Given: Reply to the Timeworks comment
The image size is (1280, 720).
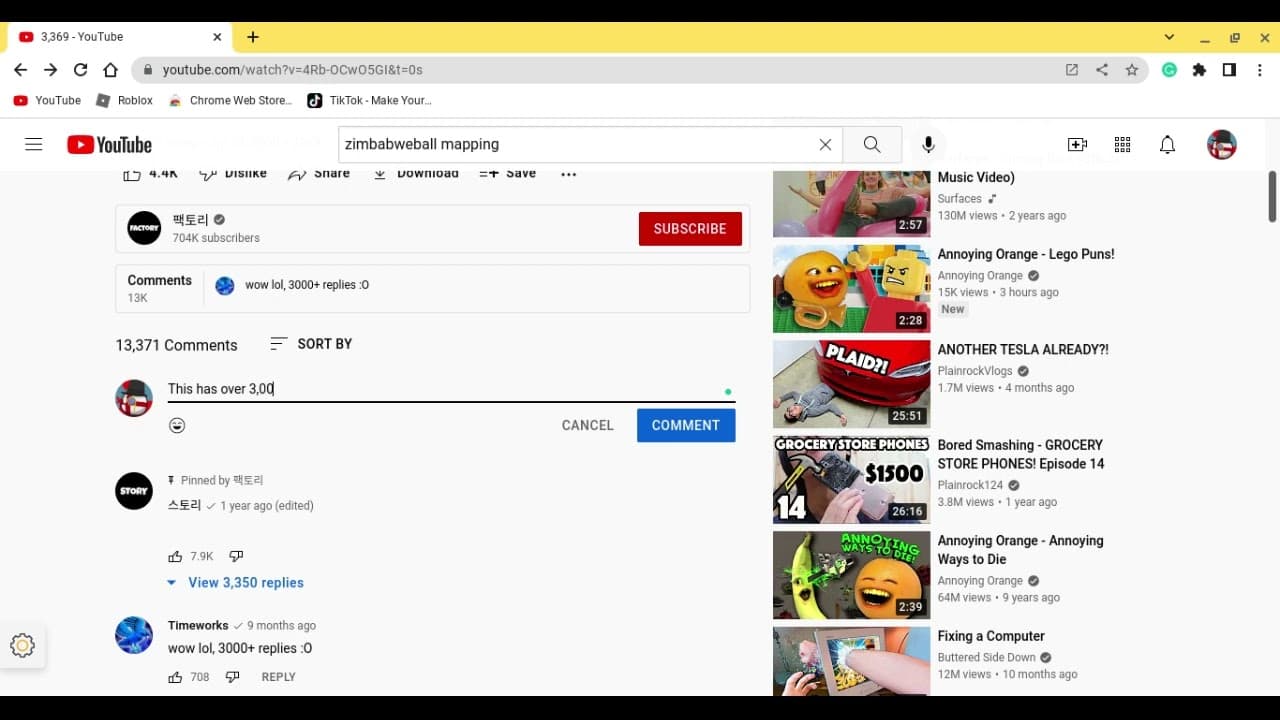Looking at the screenshot, I should (x=278, y=677).
